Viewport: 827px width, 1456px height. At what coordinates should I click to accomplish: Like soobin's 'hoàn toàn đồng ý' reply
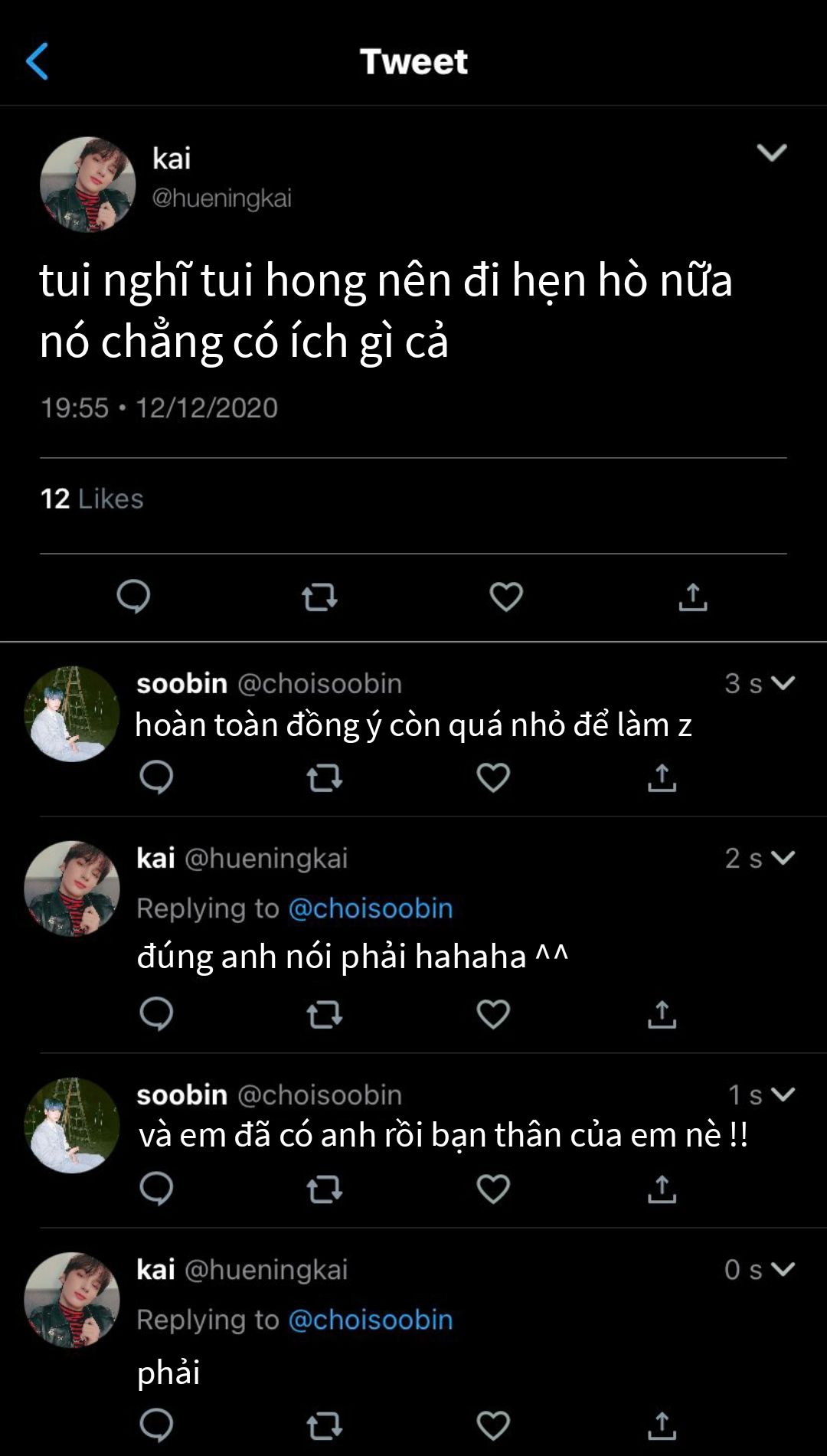(x=493, y=777)
